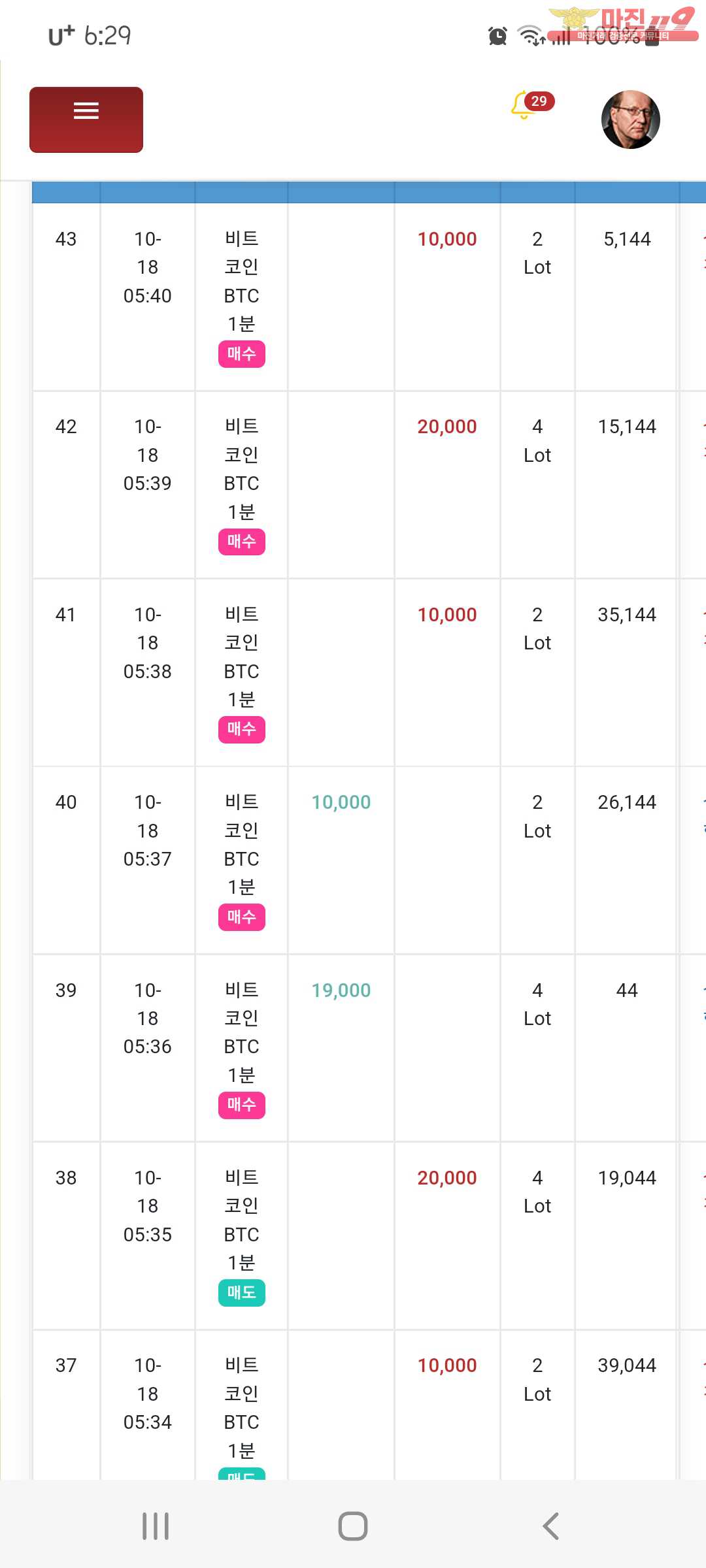706x1568 pixels.
Task: Tap Android home navigation button
Action: click(x=353, y=1526)
